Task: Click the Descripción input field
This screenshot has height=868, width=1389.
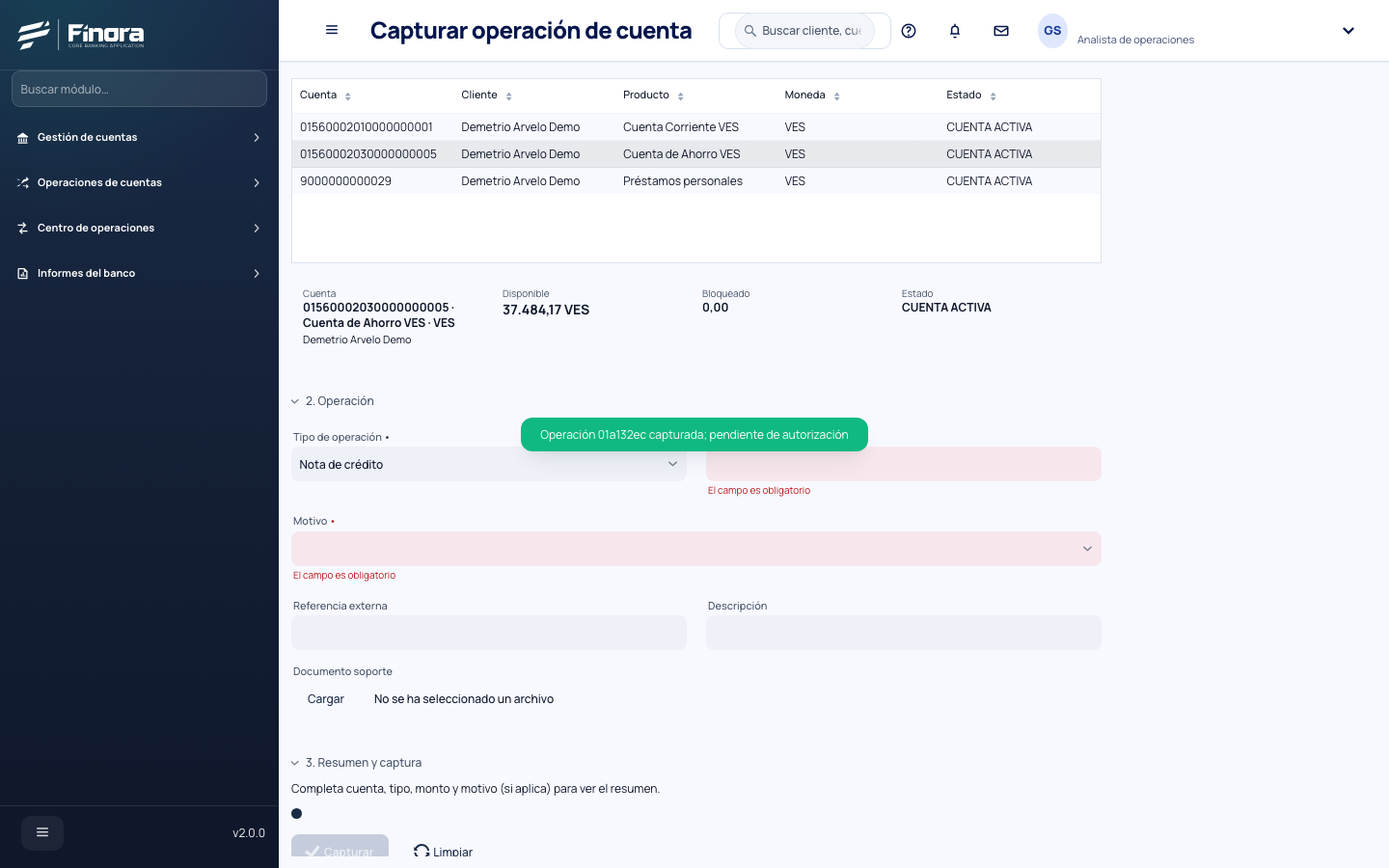Action: pyautogui.click(x=904, y=633)
